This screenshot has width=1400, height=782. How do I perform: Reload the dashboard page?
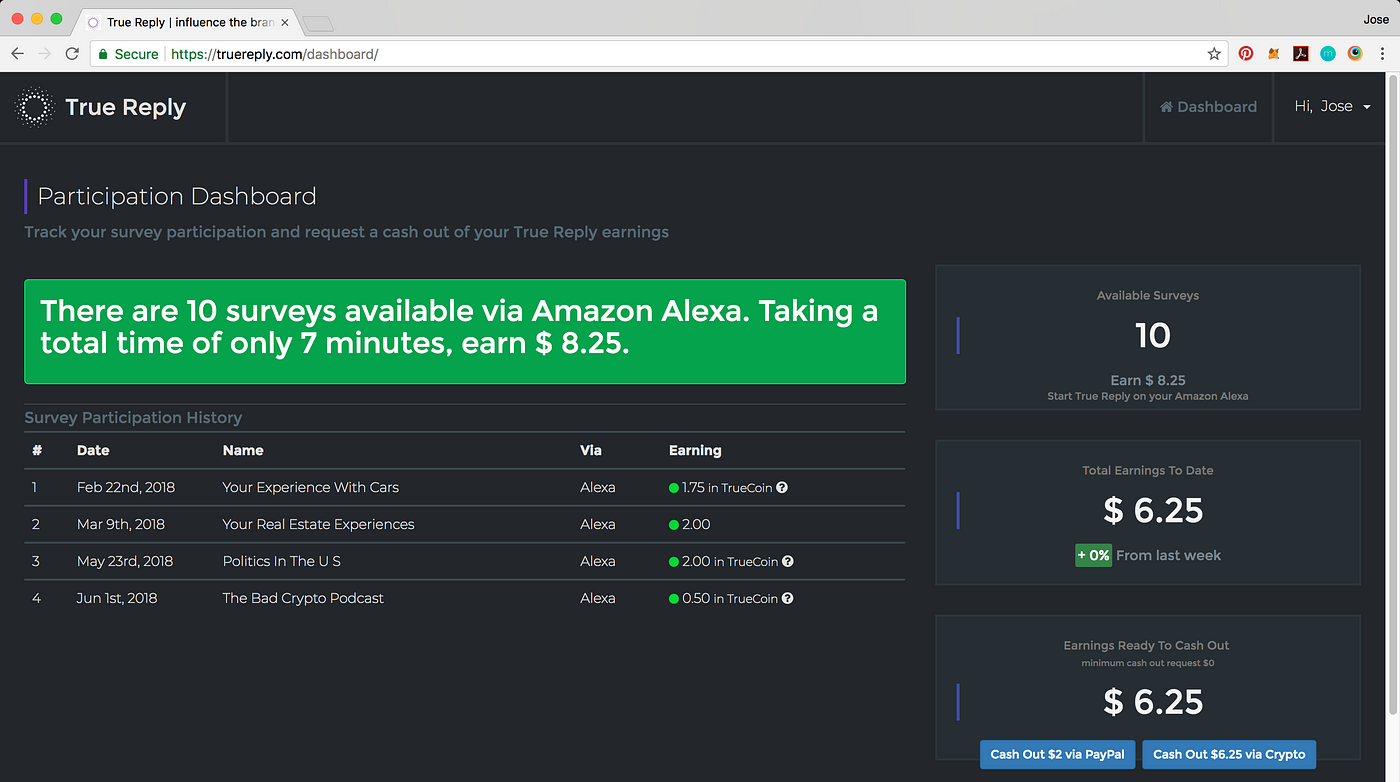pos(72,54)
